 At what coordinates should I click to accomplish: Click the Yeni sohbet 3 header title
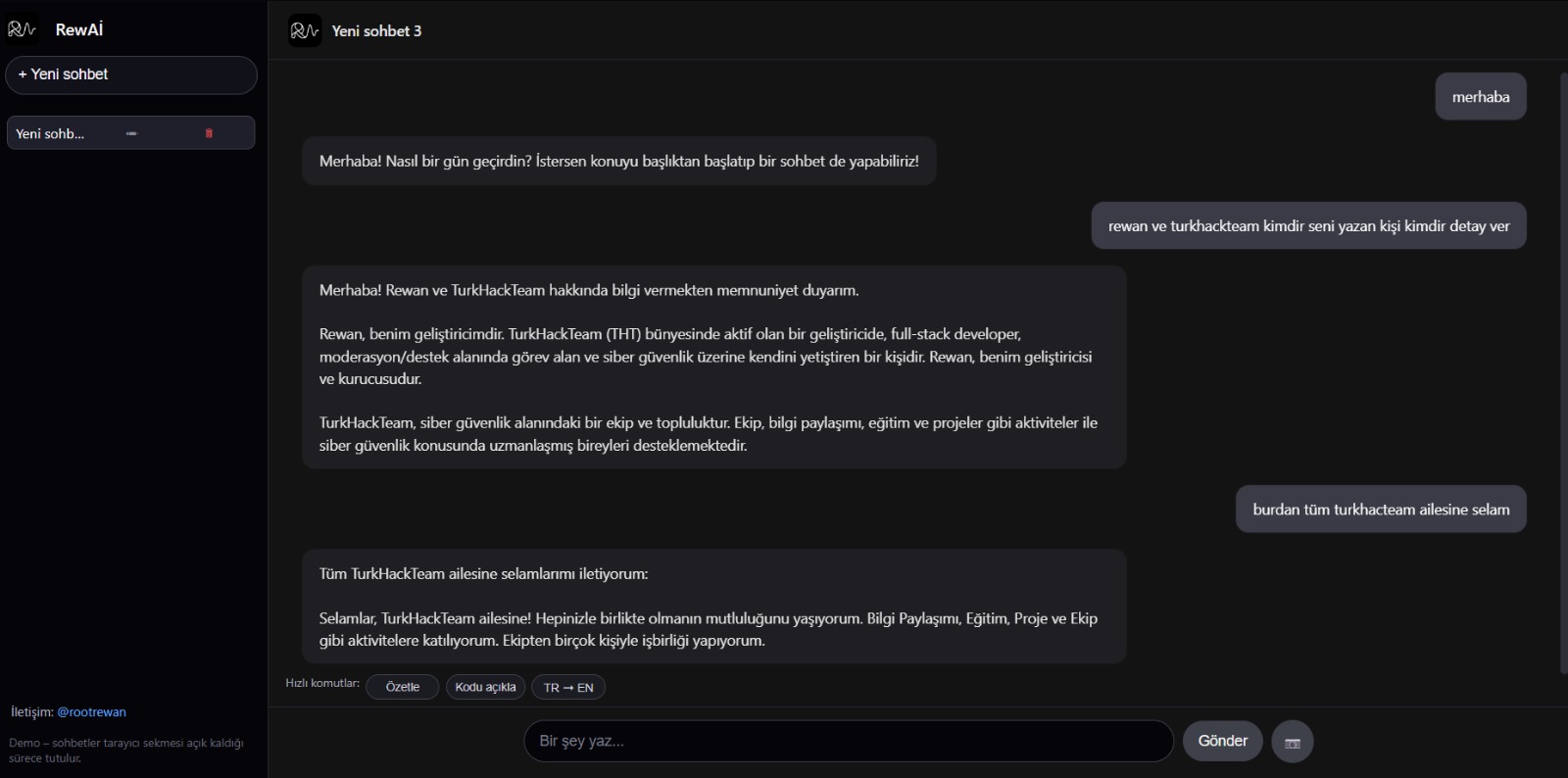376,31
